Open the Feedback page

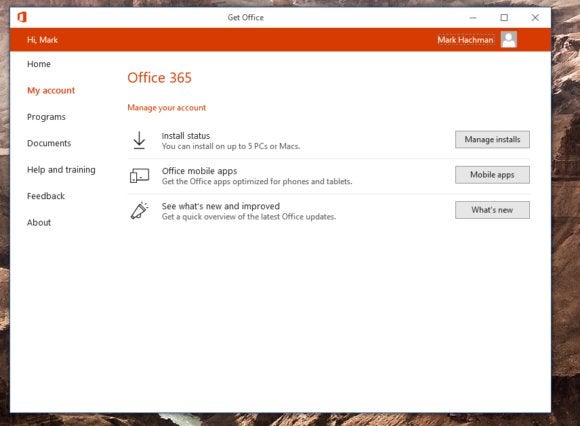46,196
